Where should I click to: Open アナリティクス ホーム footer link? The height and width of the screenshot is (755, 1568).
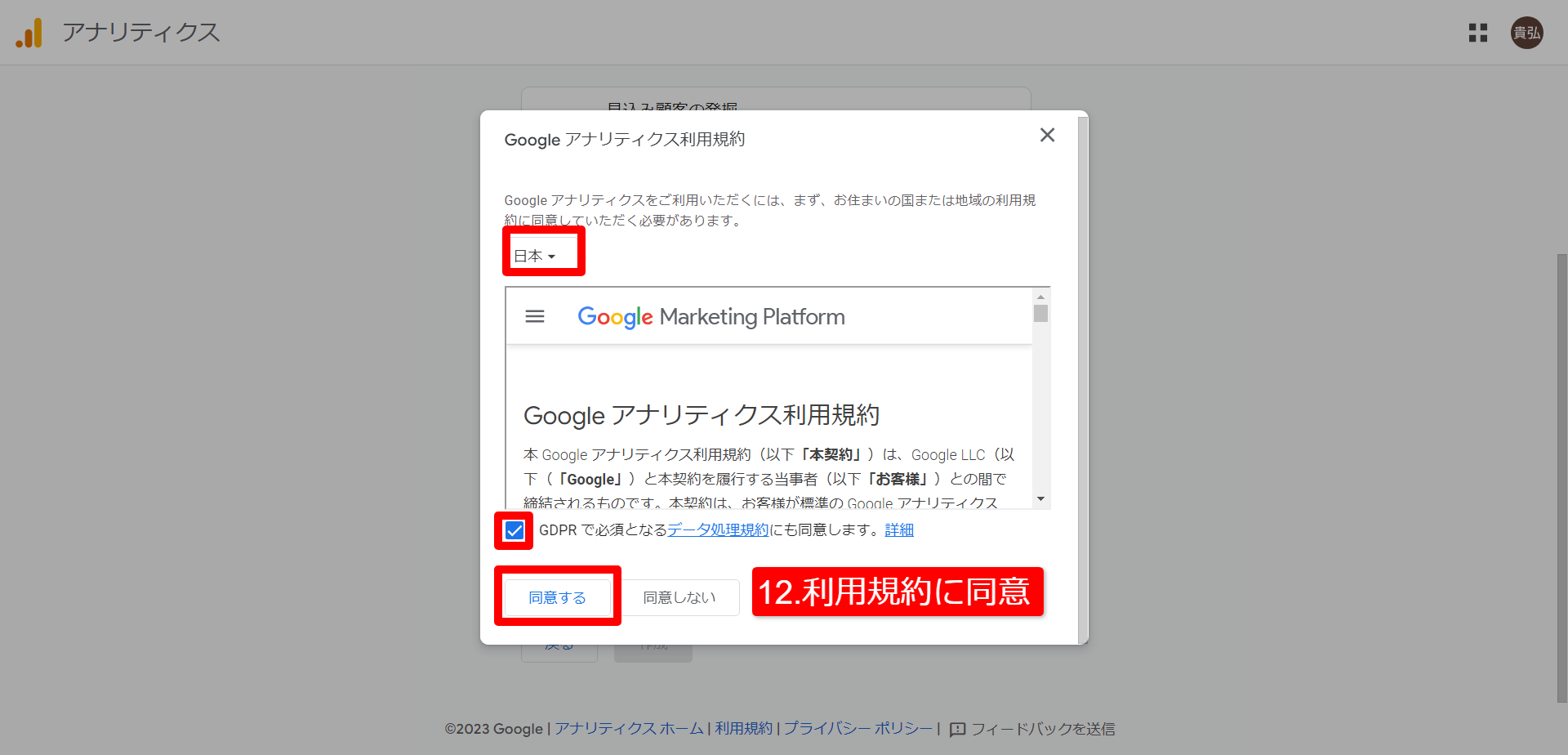coord(629,729)
